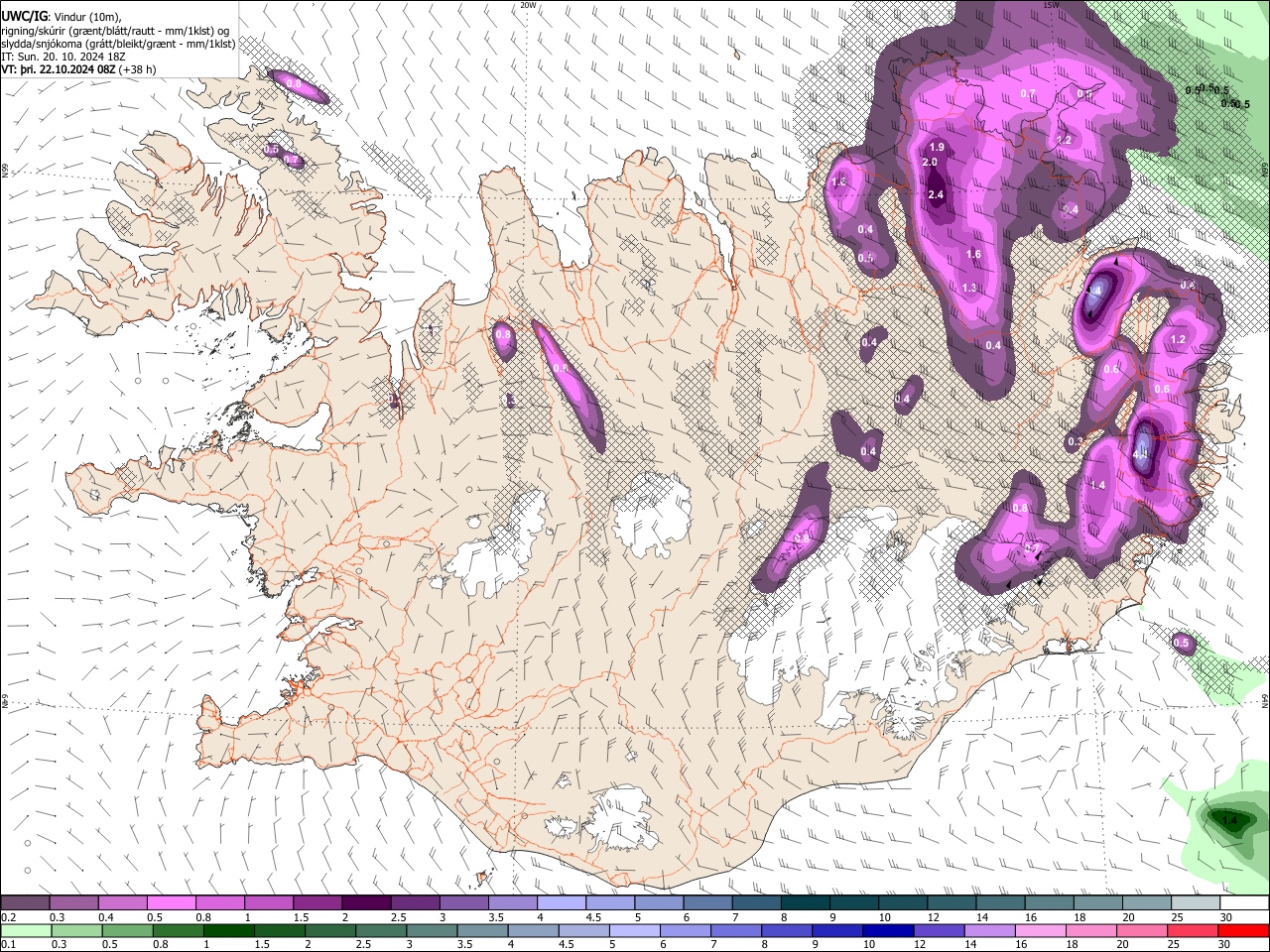
Task: Click the 2.0 precipitation value
Action: [x=930, y=163]
